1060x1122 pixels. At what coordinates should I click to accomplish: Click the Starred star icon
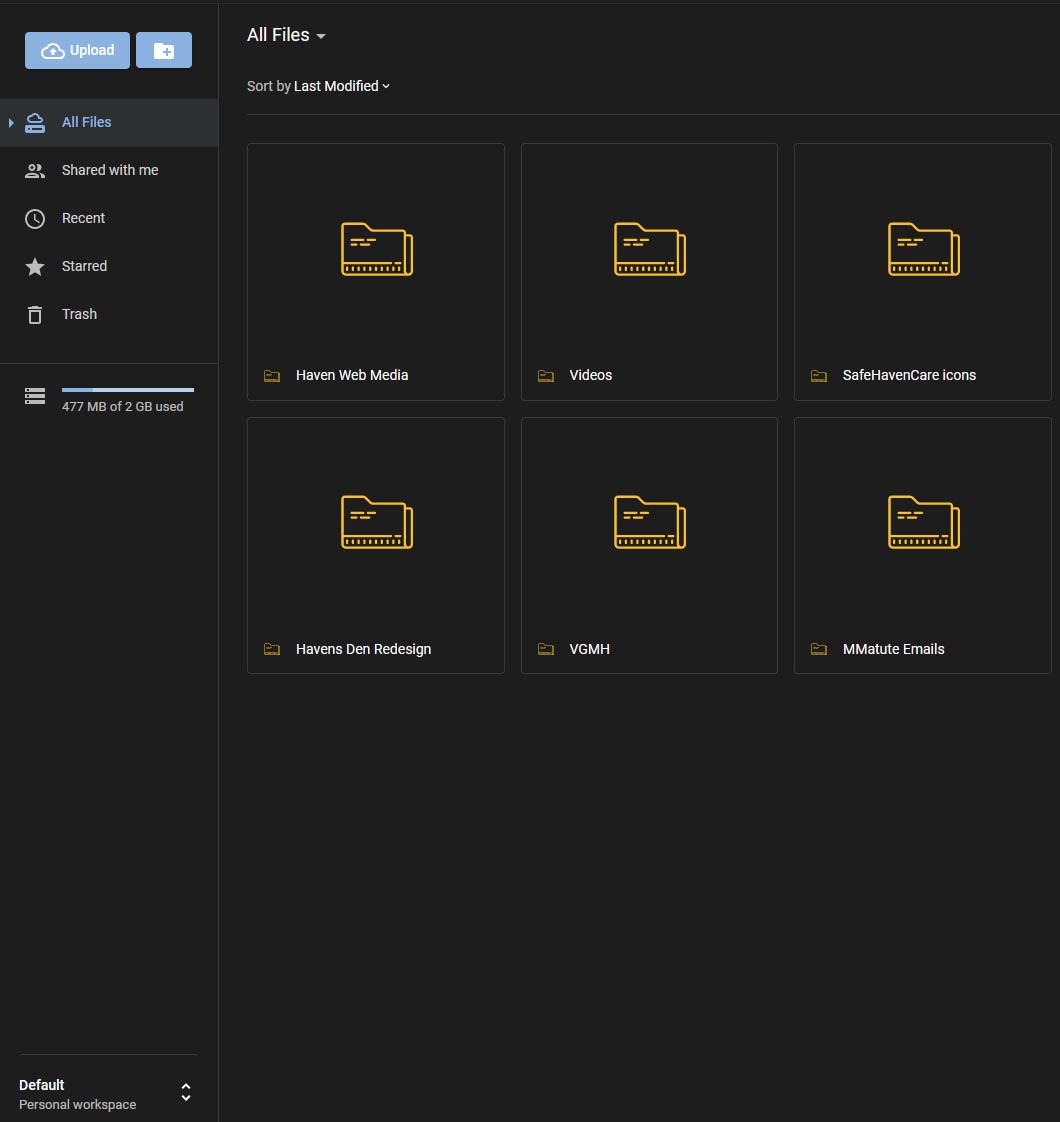click(35, 267)
